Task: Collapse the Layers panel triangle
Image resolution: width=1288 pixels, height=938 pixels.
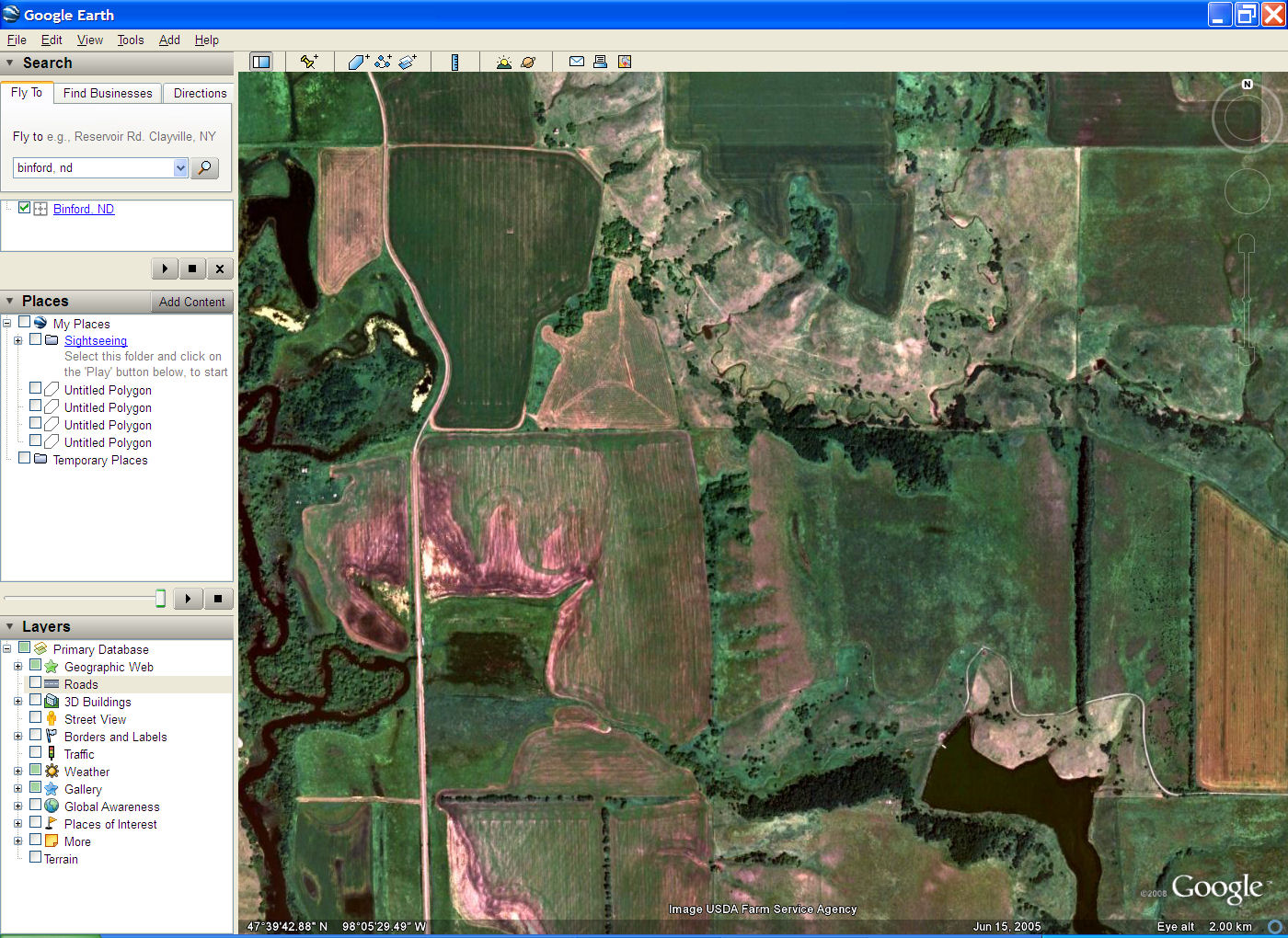Action: pyautogui.click(x=10, y=626)
